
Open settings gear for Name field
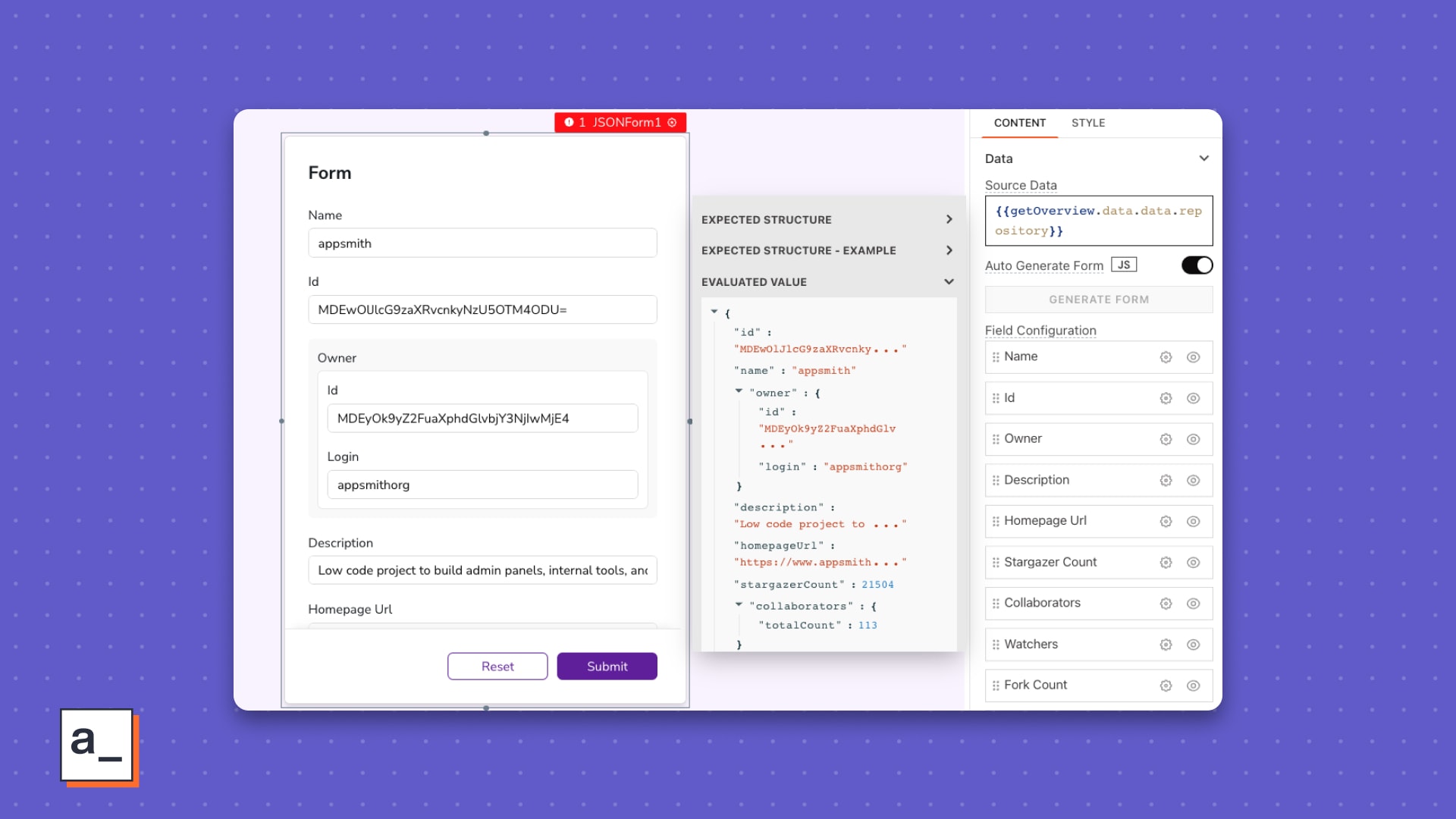point(1166,357)
